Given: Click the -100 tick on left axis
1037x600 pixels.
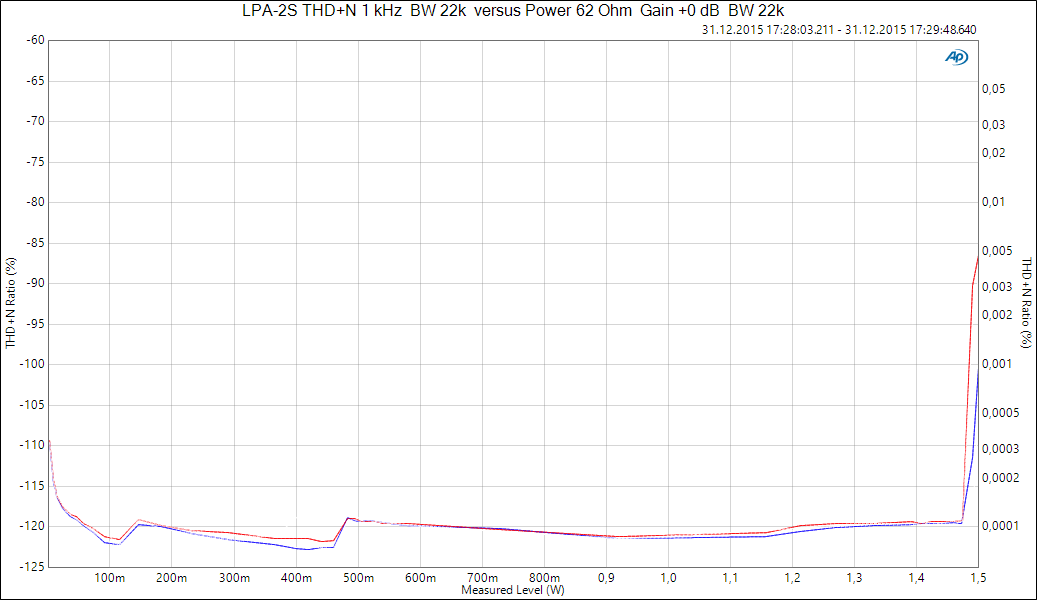Looking at the screenshot, I should pos(30,364).
